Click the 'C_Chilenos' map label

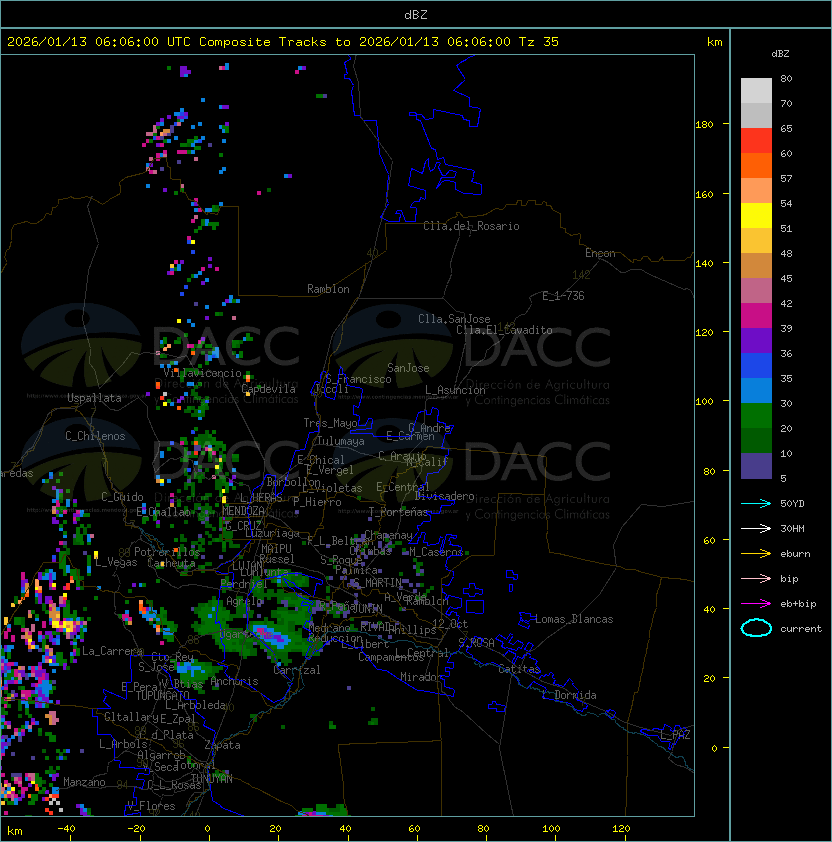(95, 436)
